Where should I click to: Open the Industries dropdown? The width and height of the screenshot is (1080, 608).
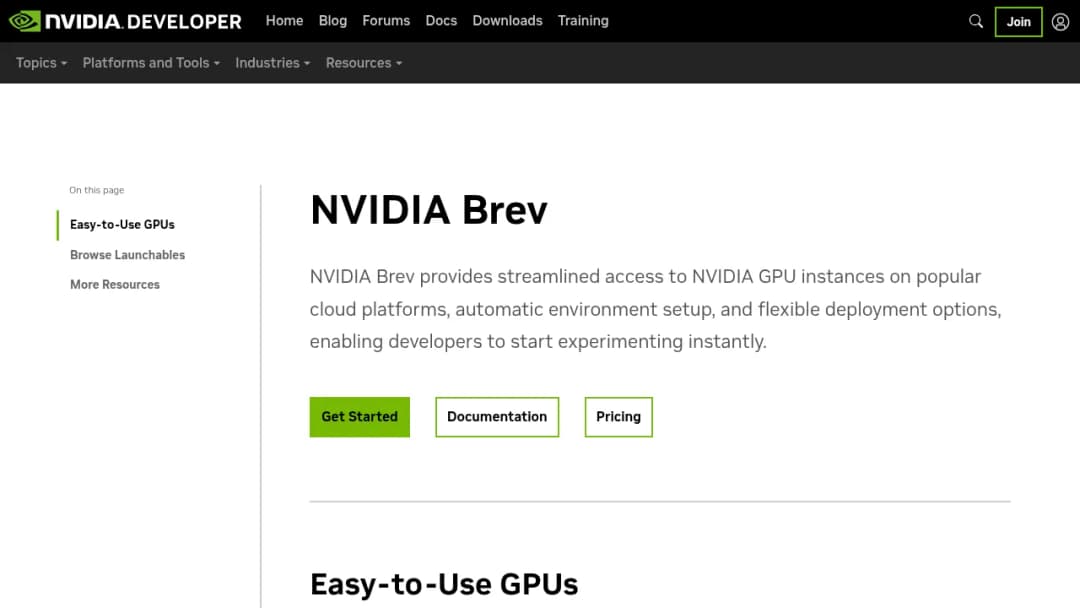coord(273,63)
